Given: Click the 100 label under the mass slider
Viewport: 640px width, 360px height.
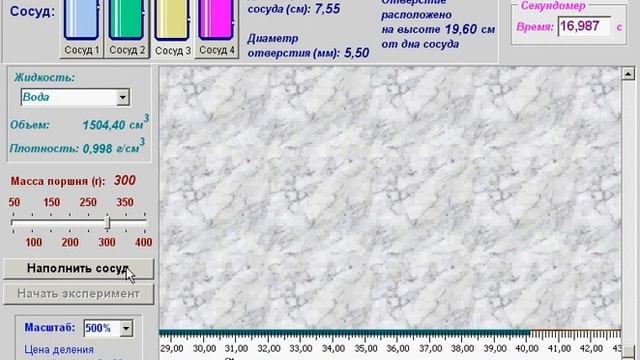Looking at the screenshot, I should [33, 242].
